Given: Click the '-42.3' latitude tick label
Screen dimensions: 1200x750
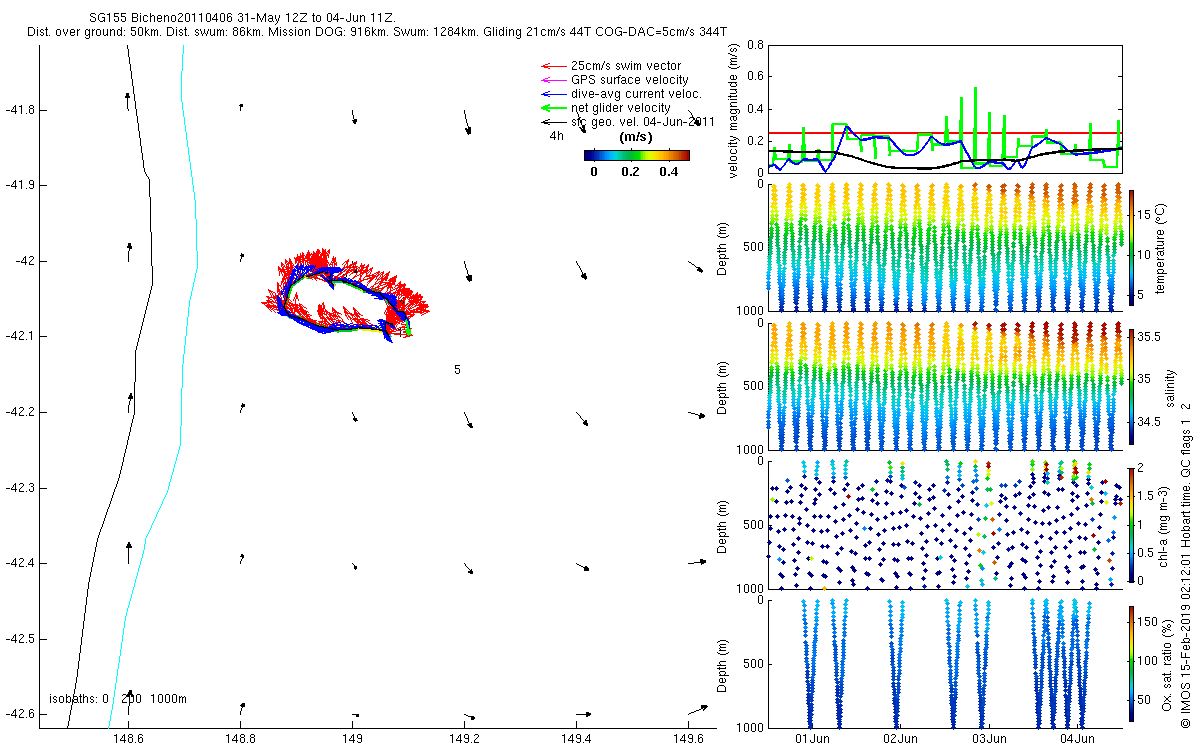Looking at the screenshot, I should [19, 488].
